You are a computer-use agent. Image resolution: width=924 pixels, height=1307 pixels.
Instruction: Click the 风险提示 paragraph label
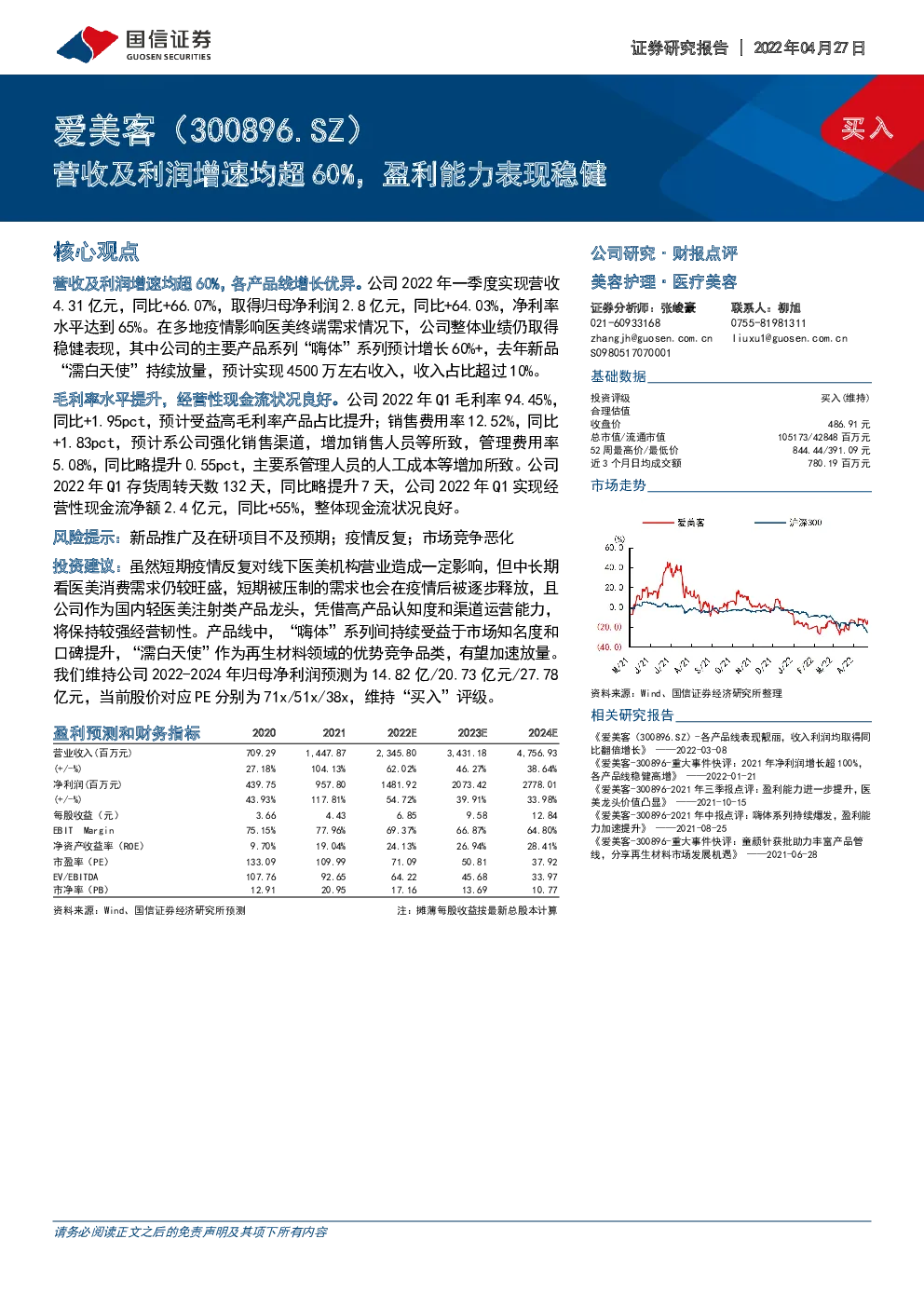point(88,538)
